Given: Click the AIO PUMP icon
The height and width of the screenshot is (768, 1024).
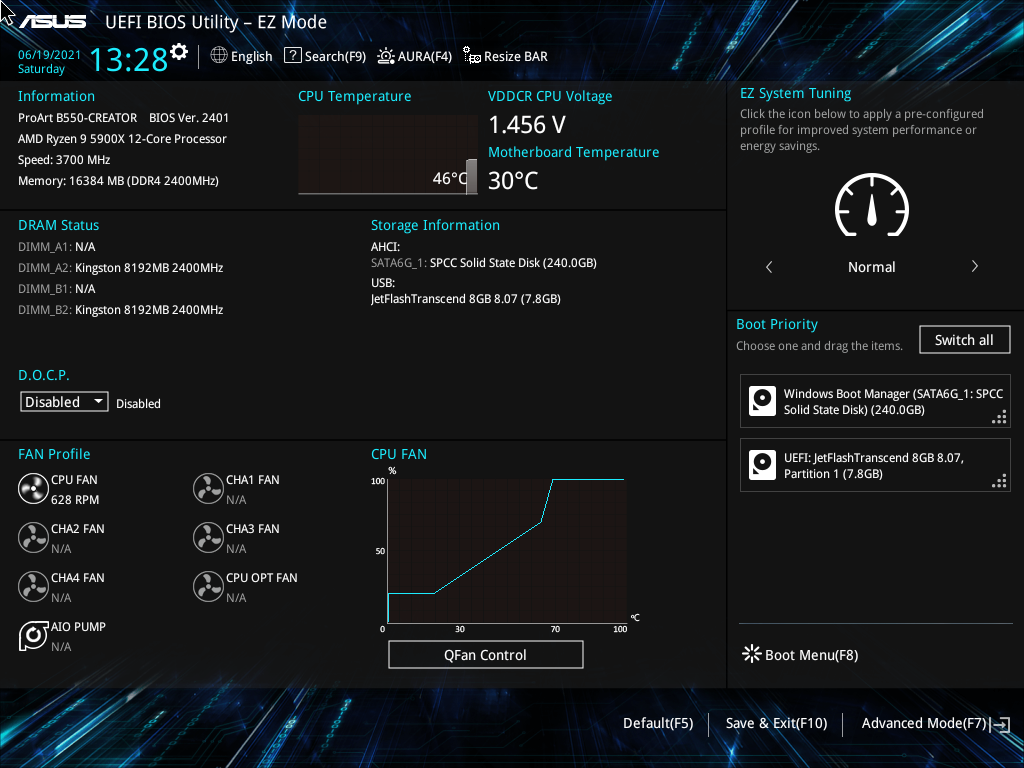Looking at the screenshot, I should 32,635.
